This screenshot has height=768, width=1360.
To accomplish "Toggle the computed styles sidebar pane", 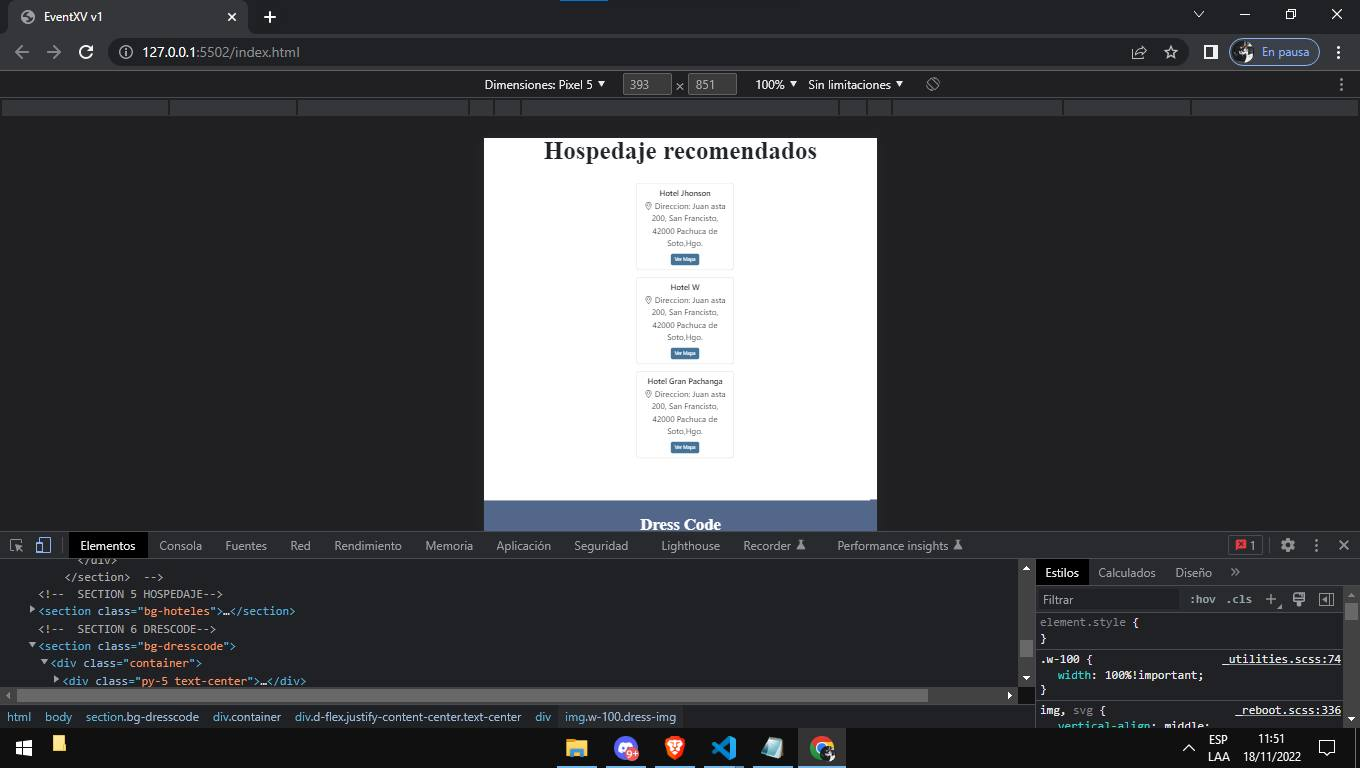I will tap(1326, 599).
